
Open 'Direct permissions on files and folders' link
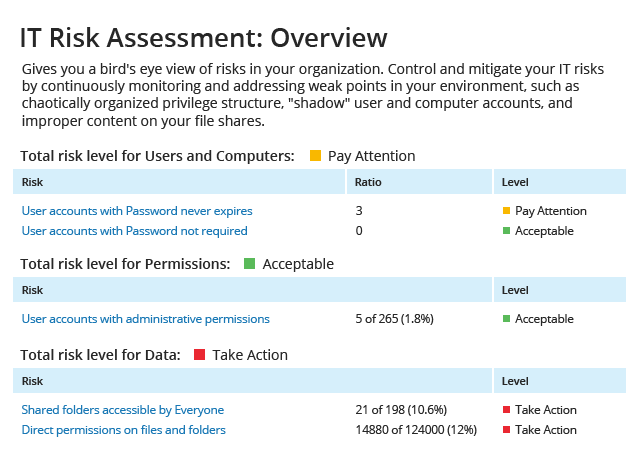tap(123, 430)
